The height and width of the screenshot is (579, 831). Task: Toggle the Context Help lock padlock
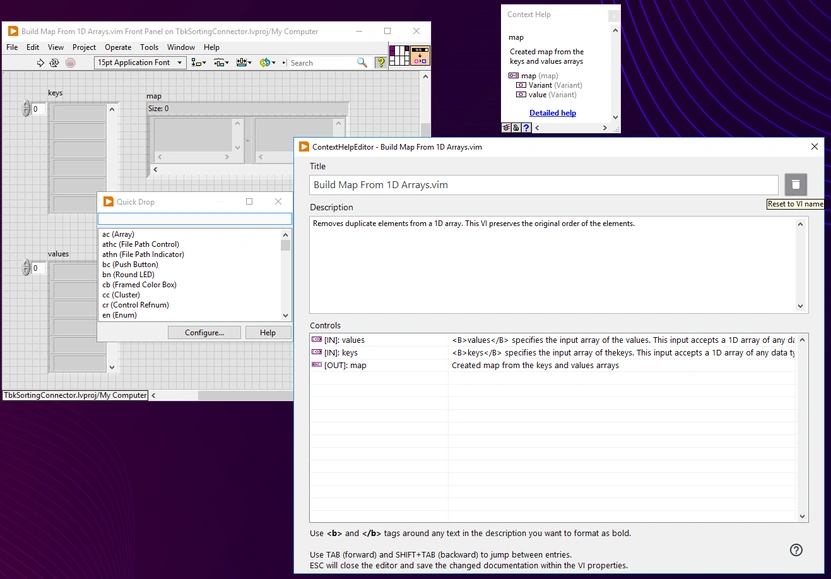[x=515, y=128]
